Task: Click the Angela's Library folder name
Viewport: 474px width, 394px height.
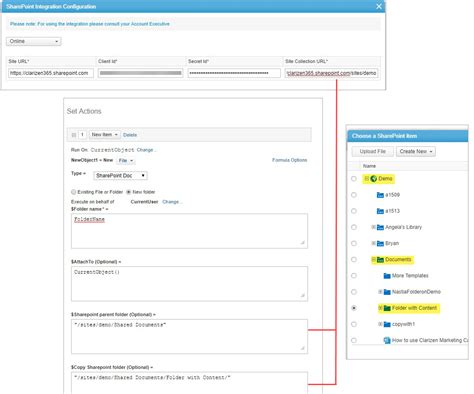Action: point(403,227)
